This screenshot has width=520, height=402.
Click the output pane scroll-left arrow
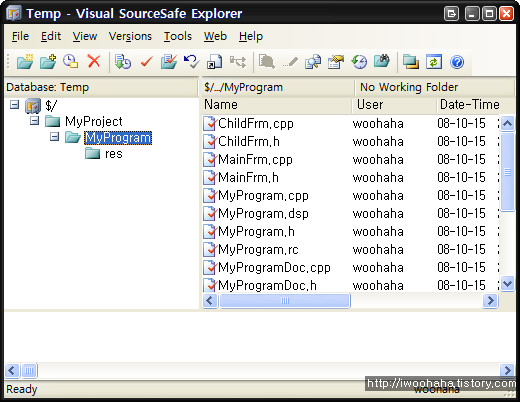(12, 370)
